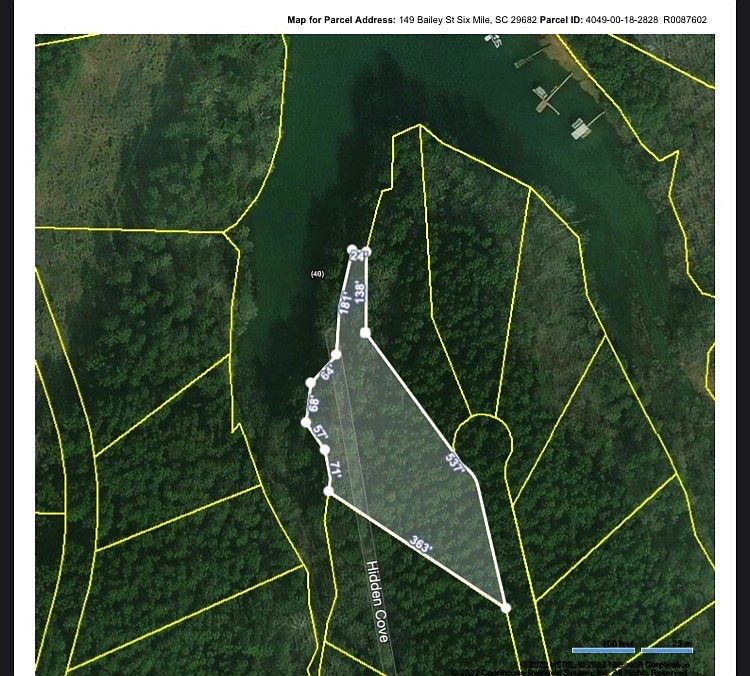Click the R0087602 reference number
750x676 pixels.
tap(685, 20)
